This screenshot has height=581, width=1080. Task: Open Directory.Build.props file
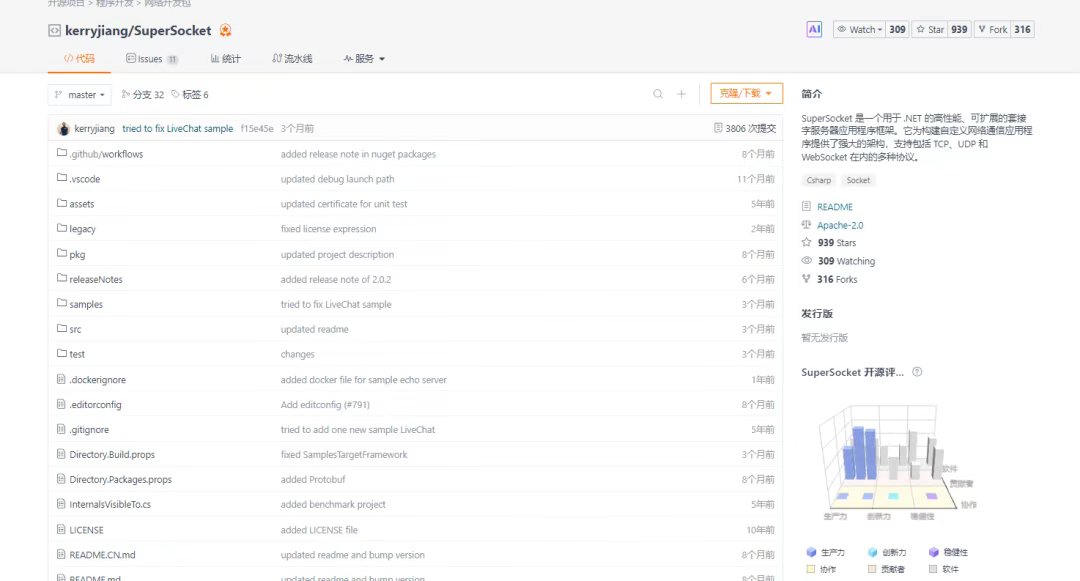112,455
